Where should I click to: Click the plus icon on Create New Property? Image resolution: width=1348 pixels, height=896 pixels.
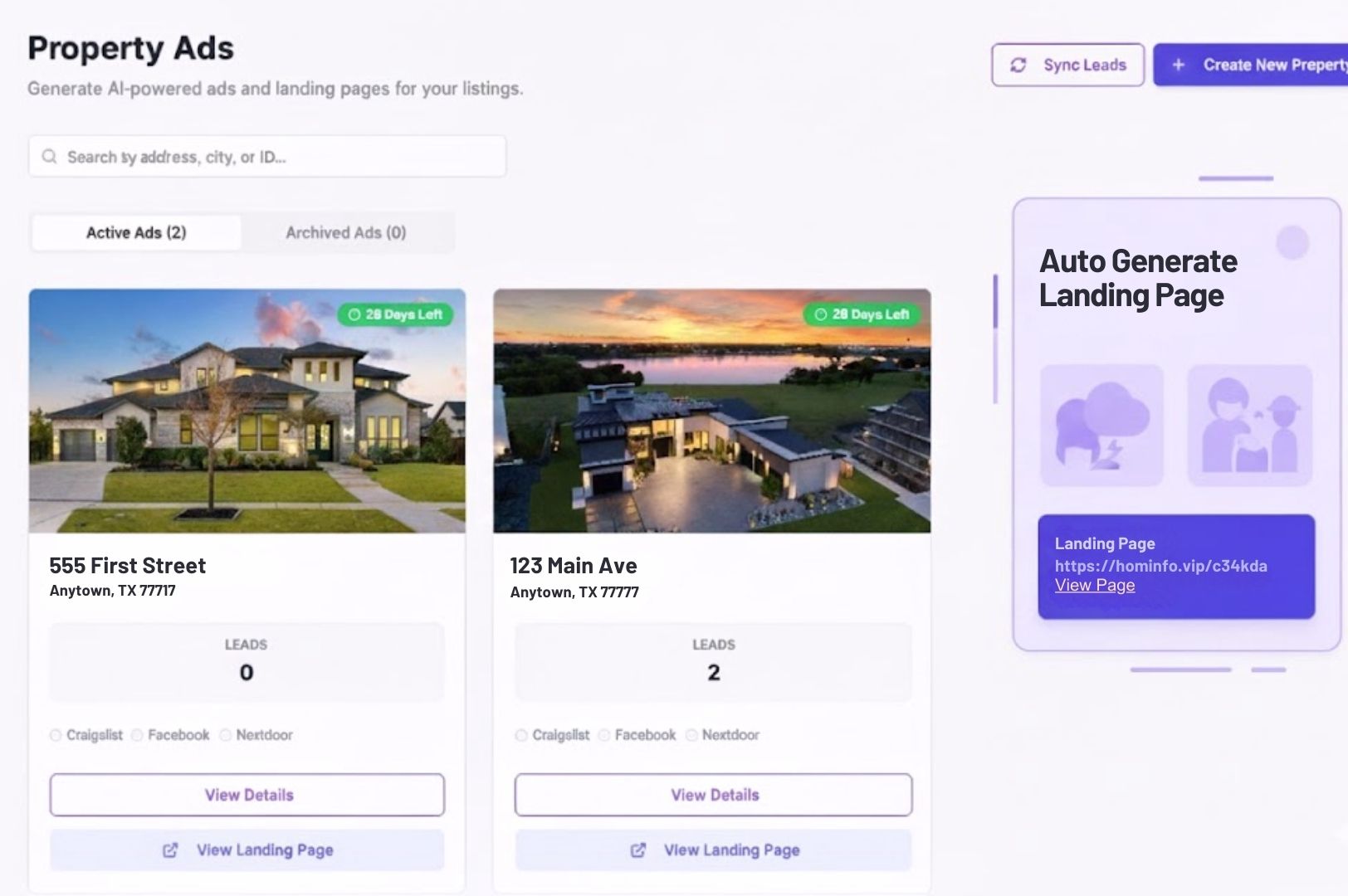point(1178,65)
